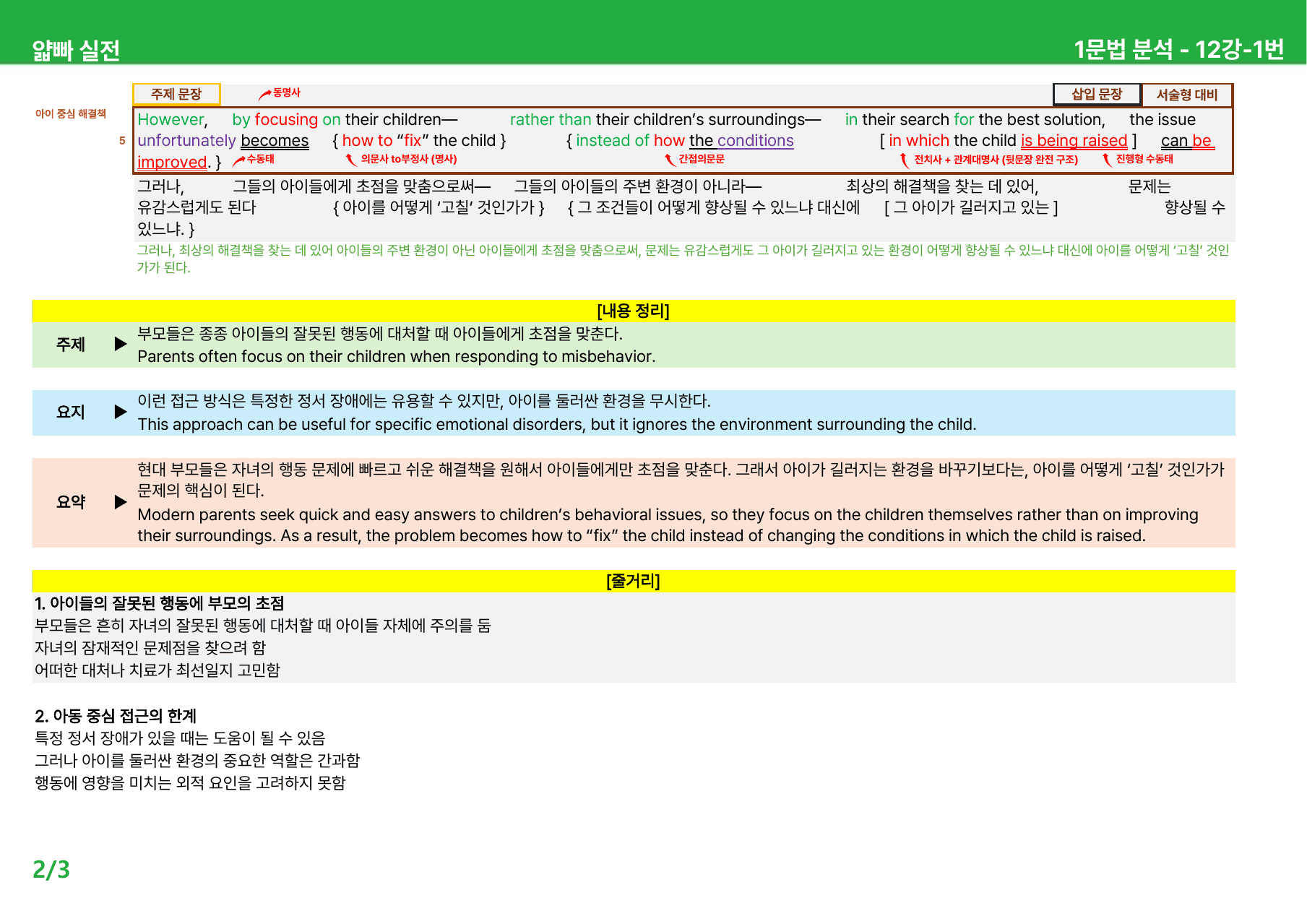This screenshot has width=1307, height=924.
Task: Click the 1문법 분석 - 12강-1번 header
Action: pos(1178,49)
